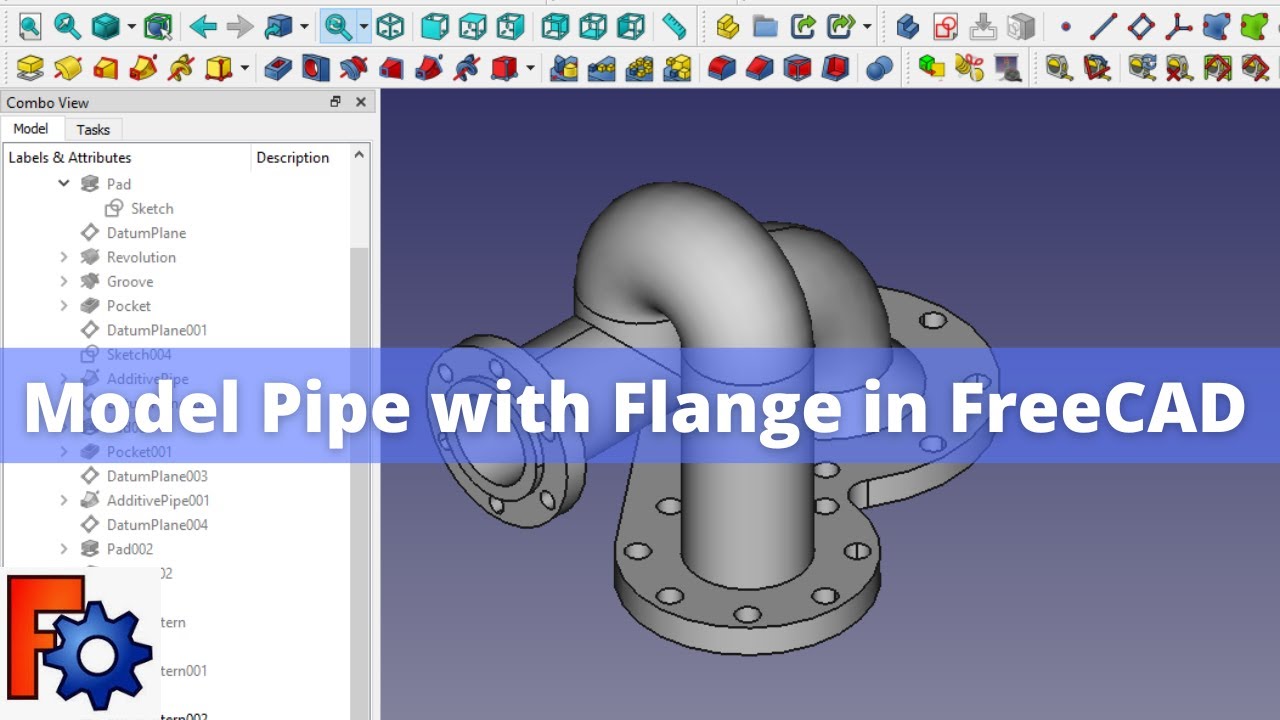Switch to the Tasks tab

(x=93, y=129)
